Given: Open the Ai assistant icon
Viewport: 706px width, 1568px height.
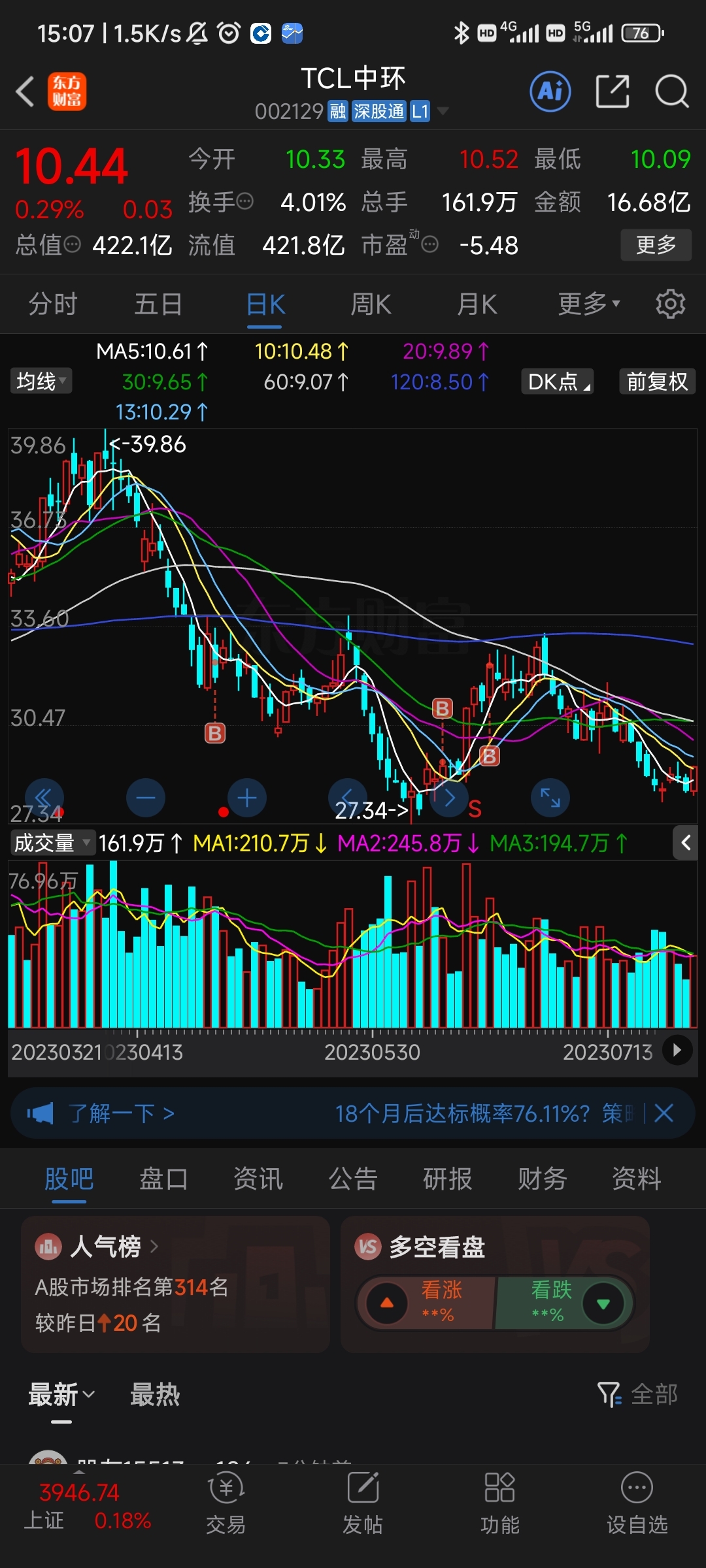Looking at the screenshot, I should 550,91.
